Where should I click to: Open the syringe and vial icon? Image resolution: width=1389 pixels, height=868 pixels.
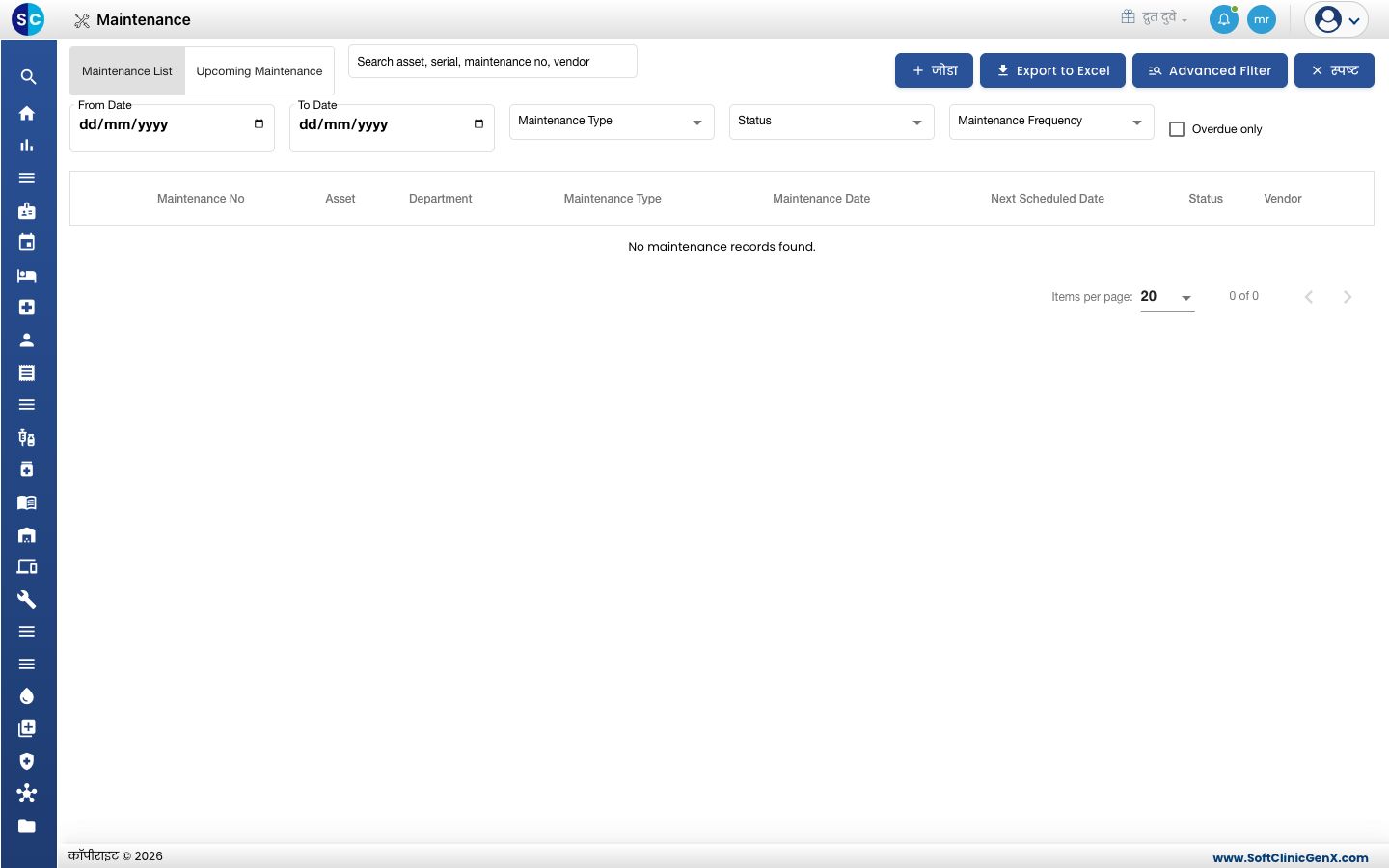point(27,438)
